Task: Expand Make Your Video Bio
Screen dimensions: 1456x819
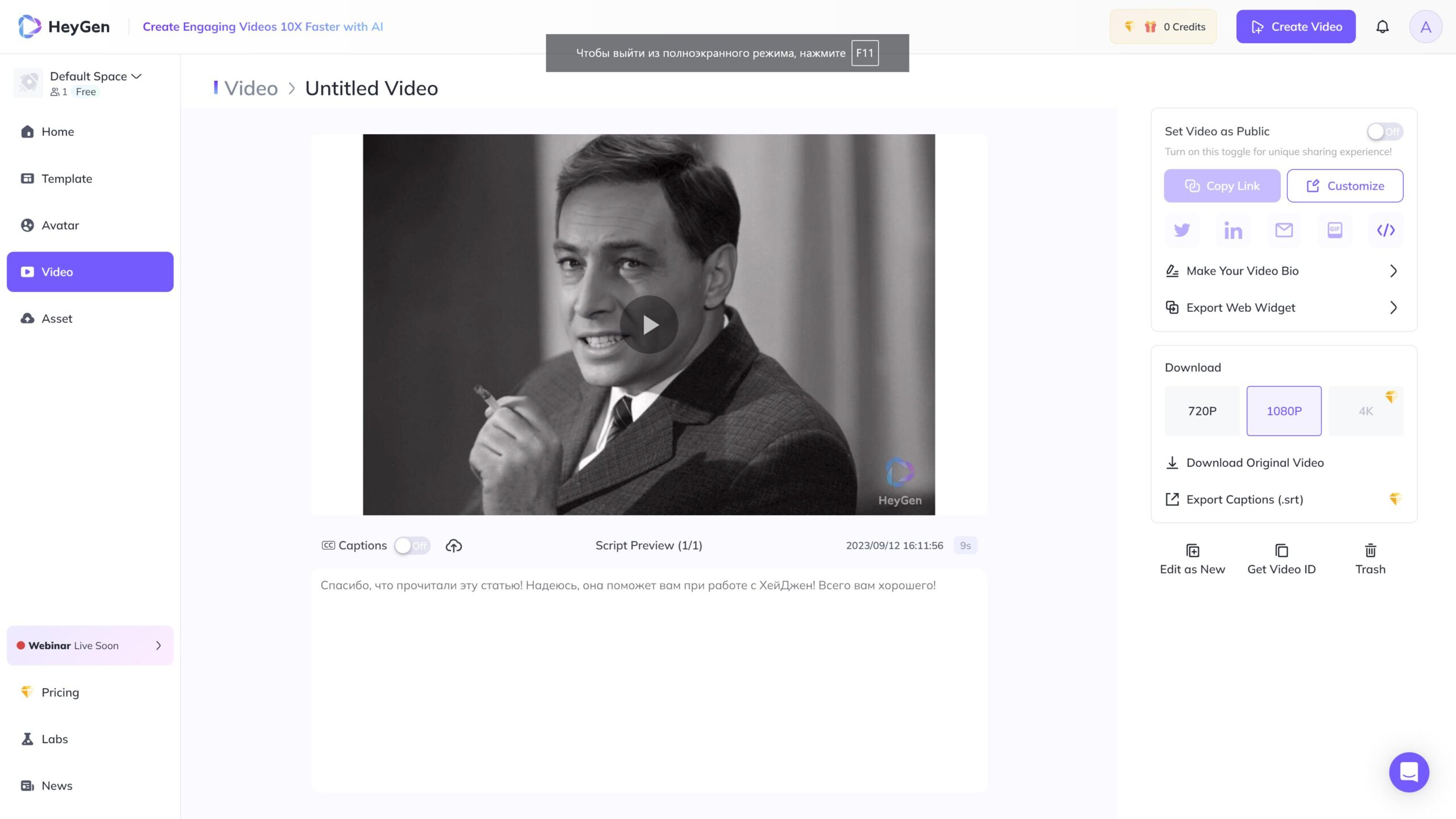Action: 1283,271
